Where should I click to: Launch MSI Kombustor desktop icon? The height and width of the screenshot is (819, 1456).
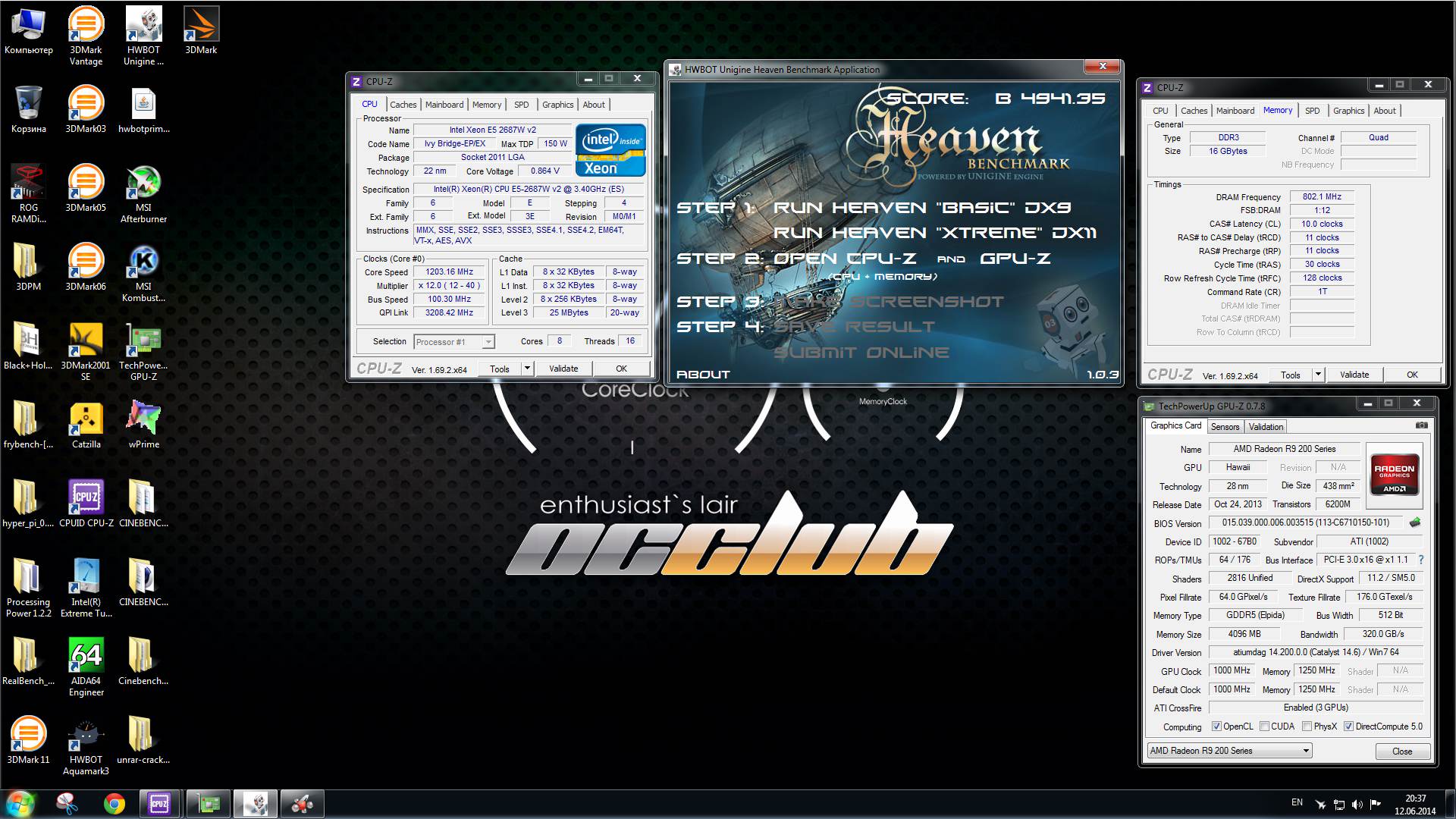[143, 272]
